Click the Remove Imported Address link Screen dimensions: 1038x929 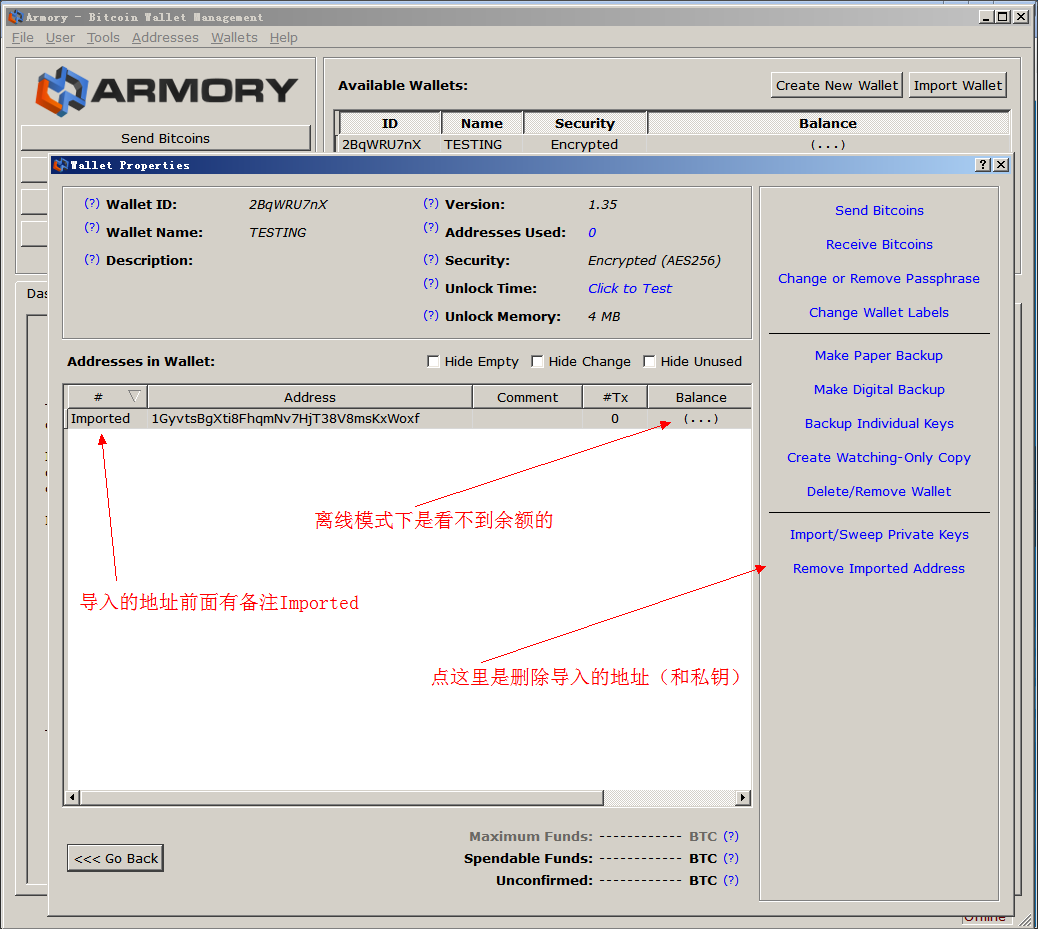tap(878, 569)
